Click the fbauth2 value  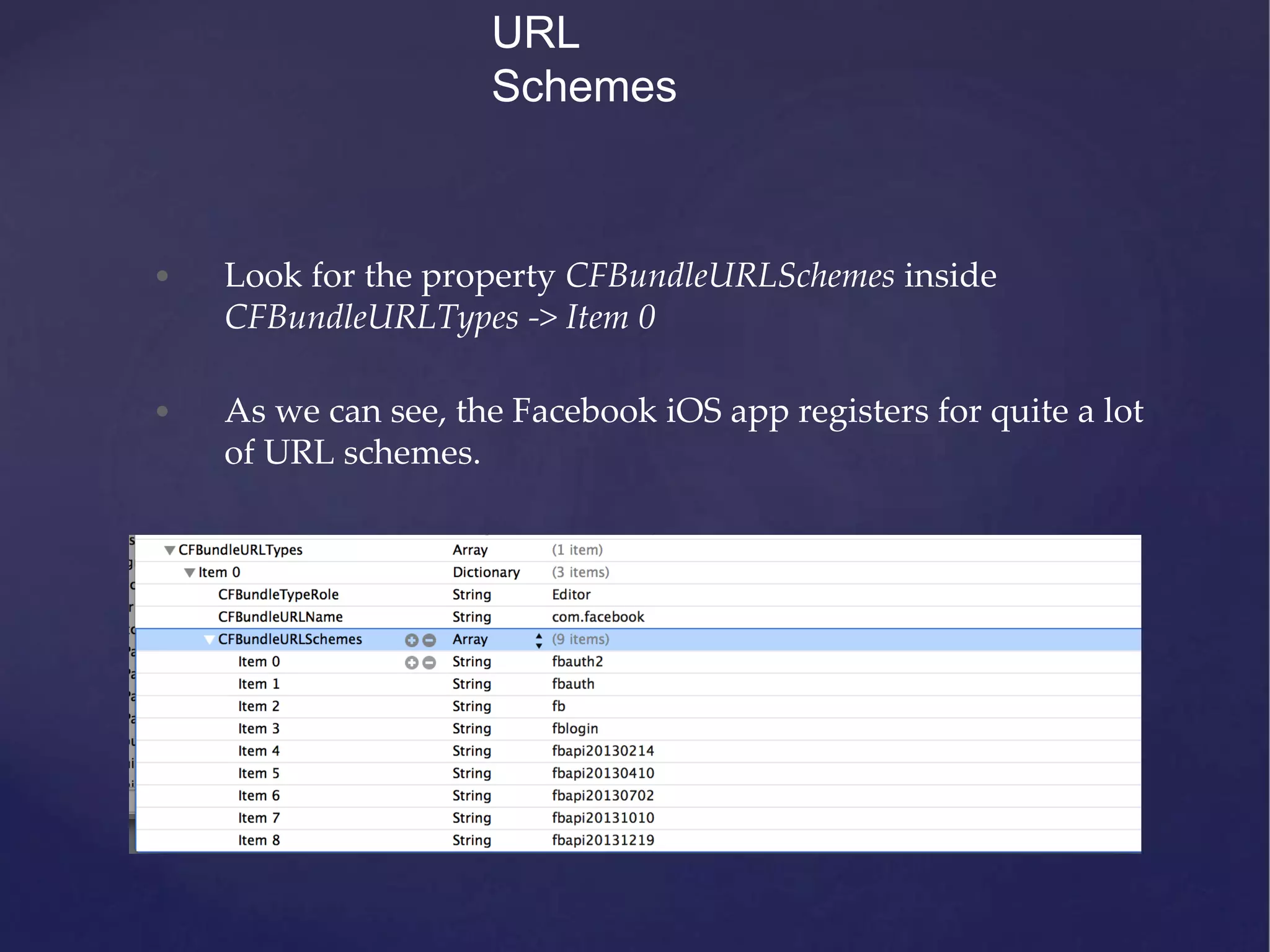[577, 661]
